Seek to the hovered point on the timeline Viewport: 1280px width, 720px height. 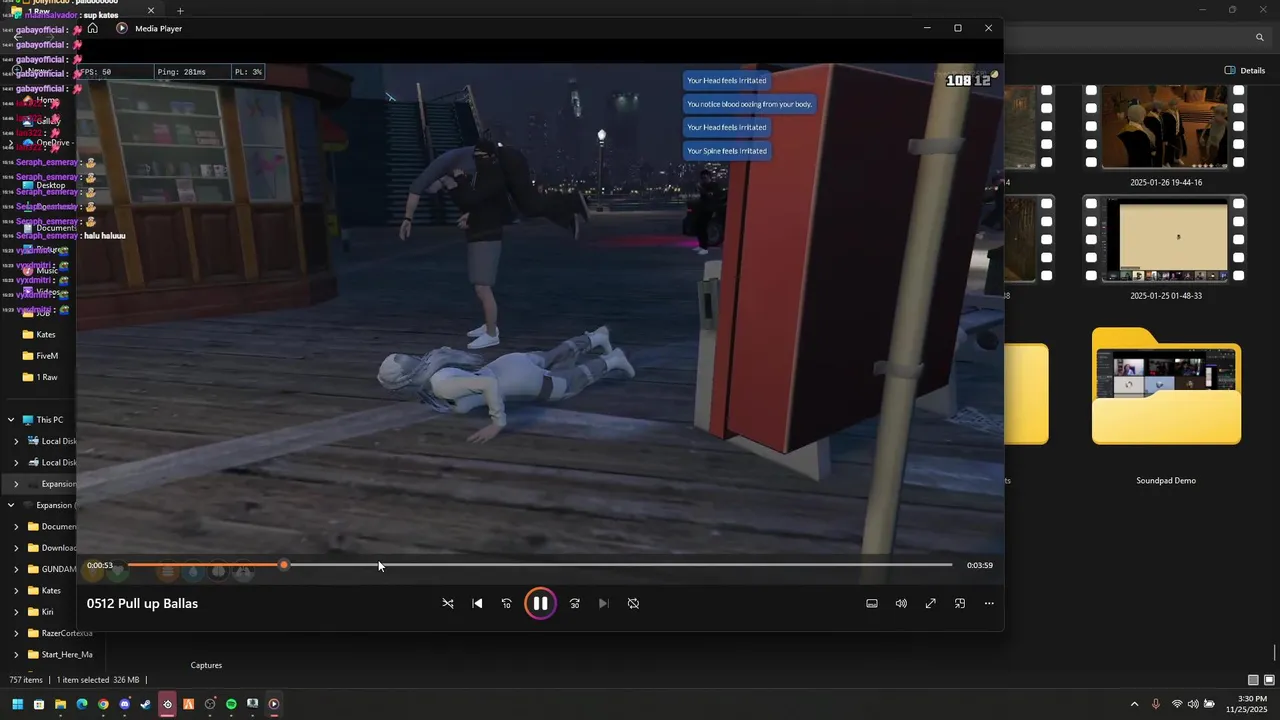(x=379, y=565)
